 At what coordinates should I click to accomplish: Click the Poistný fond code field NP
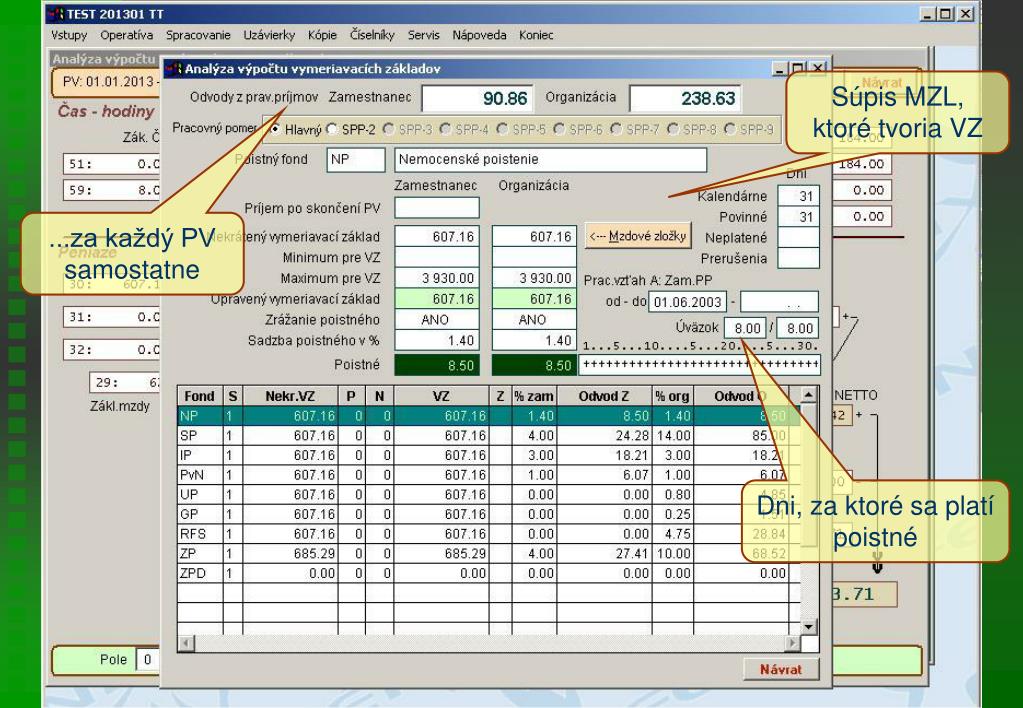tap(356, 160)
